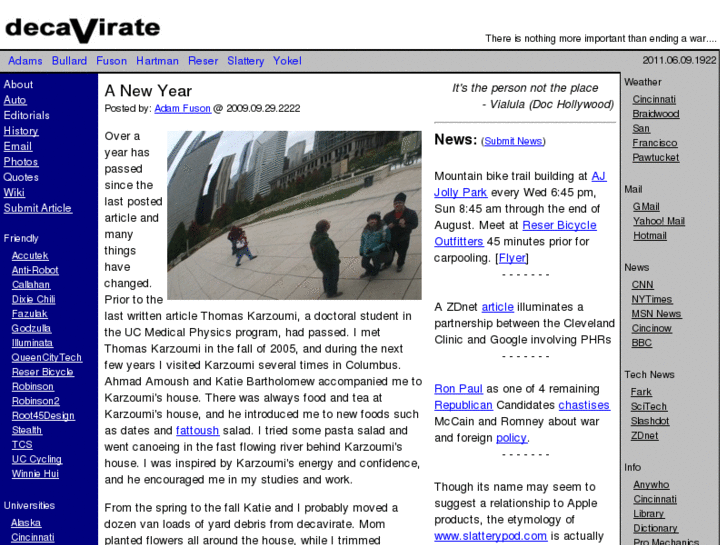Viewport: 727px width, 545px height.
Task: Open the Hartman author tab
Action: [x=157, y=61]
